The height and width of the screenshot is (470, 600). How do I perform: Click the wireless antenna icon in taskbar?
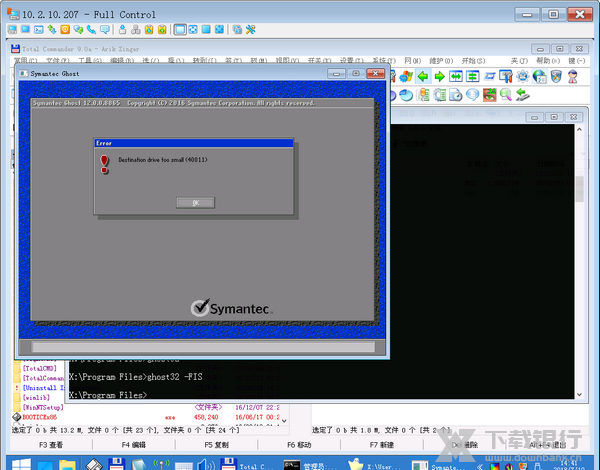(161, 464)
